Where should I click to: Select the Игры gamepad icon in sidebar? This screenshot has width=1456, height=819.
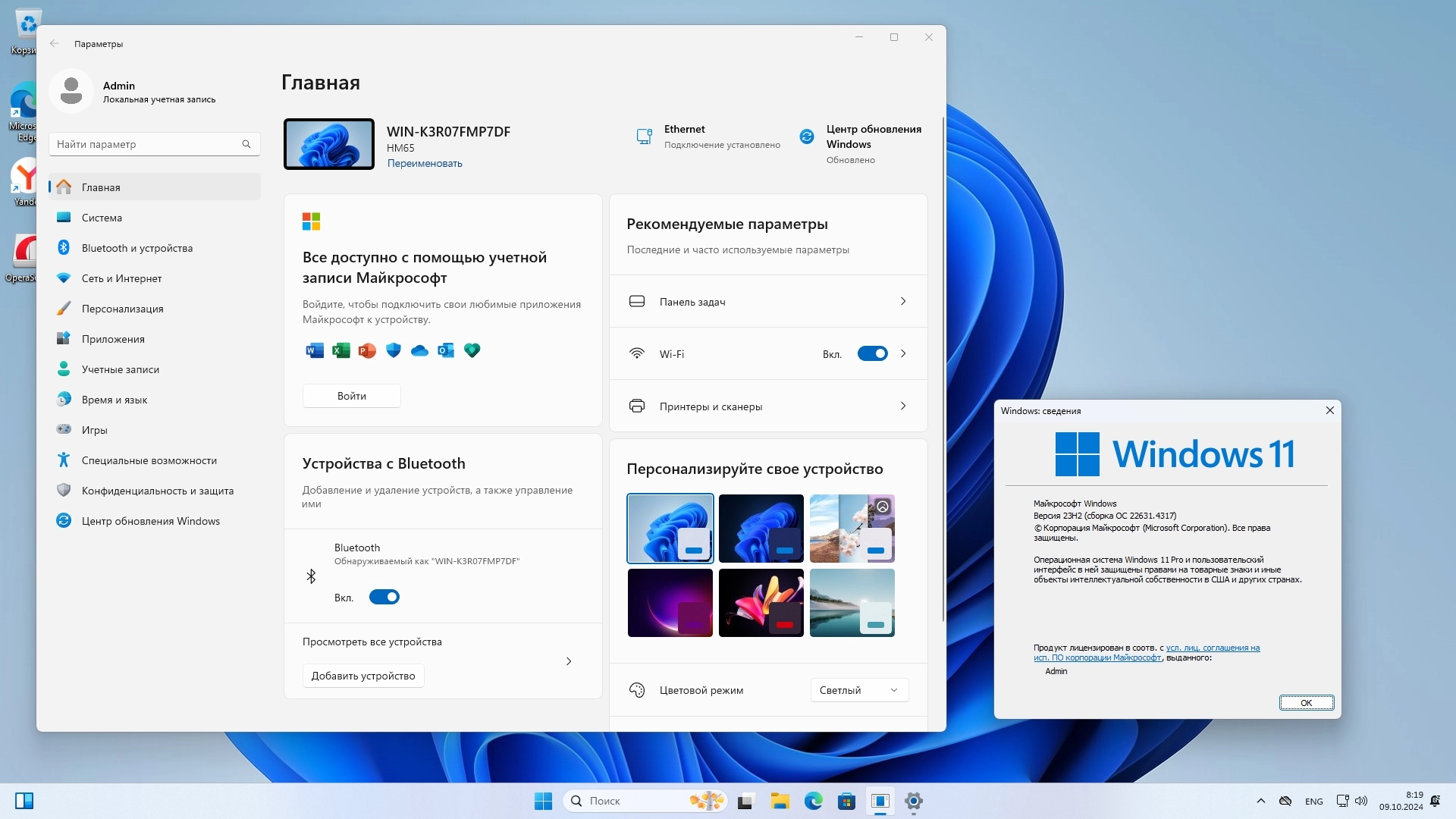(64, 430)
